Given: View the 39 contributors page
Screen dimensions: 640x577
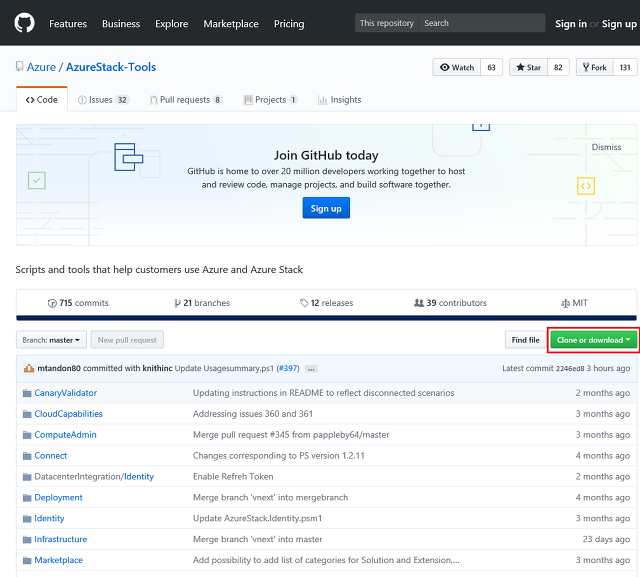Looking at the screenshot, I should point(450,303).
